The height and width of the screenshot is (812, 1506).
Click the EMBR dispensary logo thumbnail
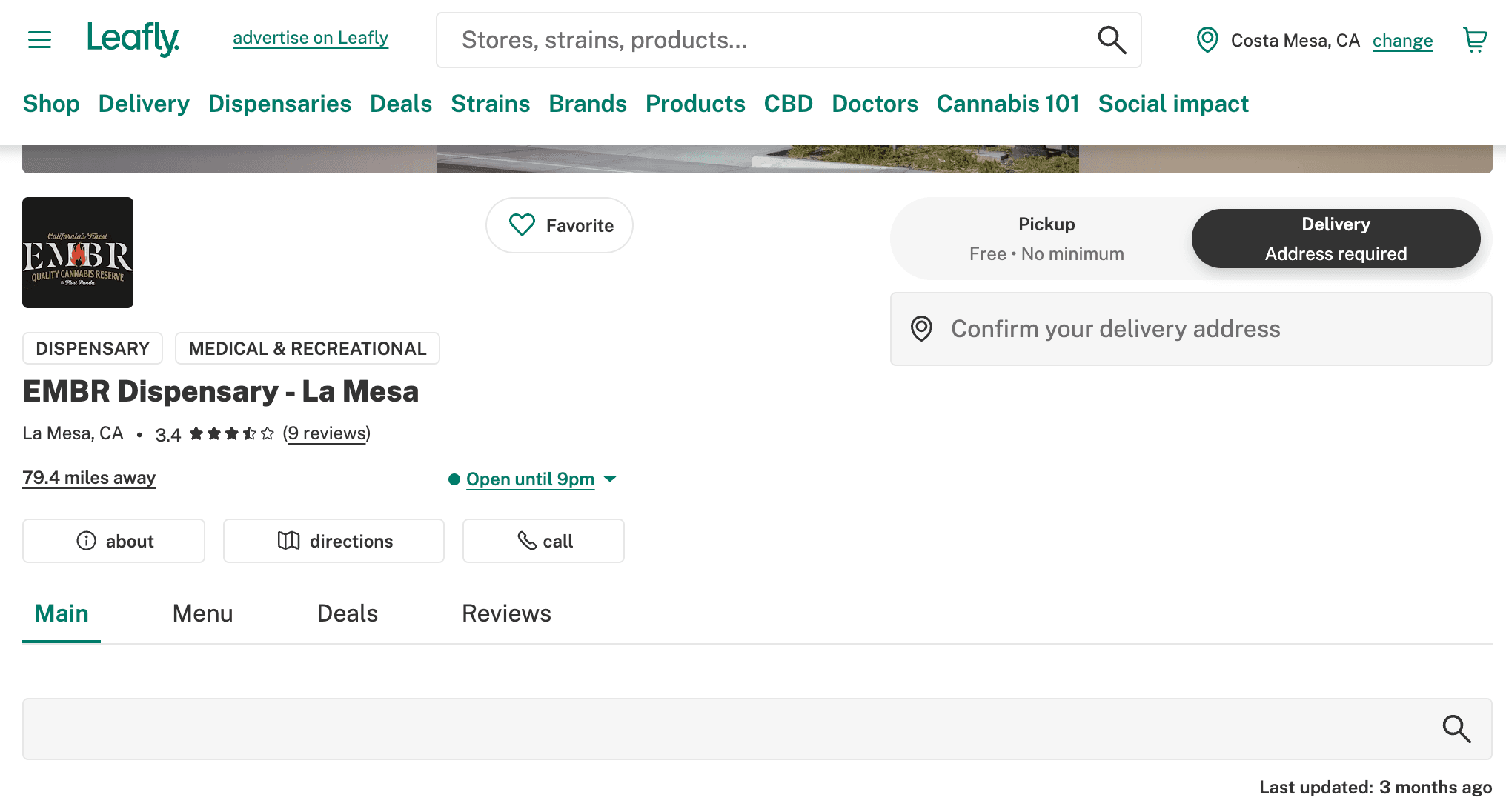point(78,253)
